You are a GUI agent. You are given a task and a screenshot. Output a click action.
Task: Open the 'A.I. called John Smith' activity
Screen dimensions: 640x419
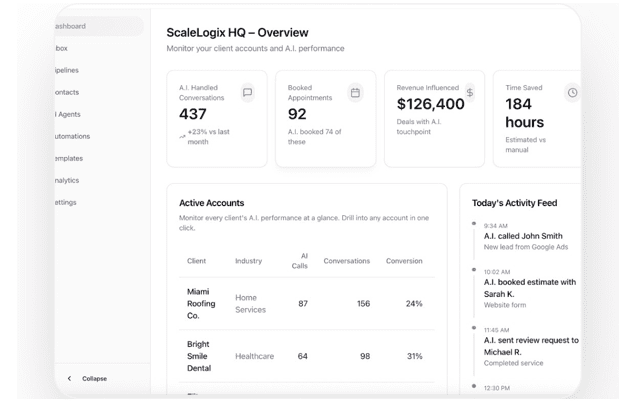(x=524, y=236)
